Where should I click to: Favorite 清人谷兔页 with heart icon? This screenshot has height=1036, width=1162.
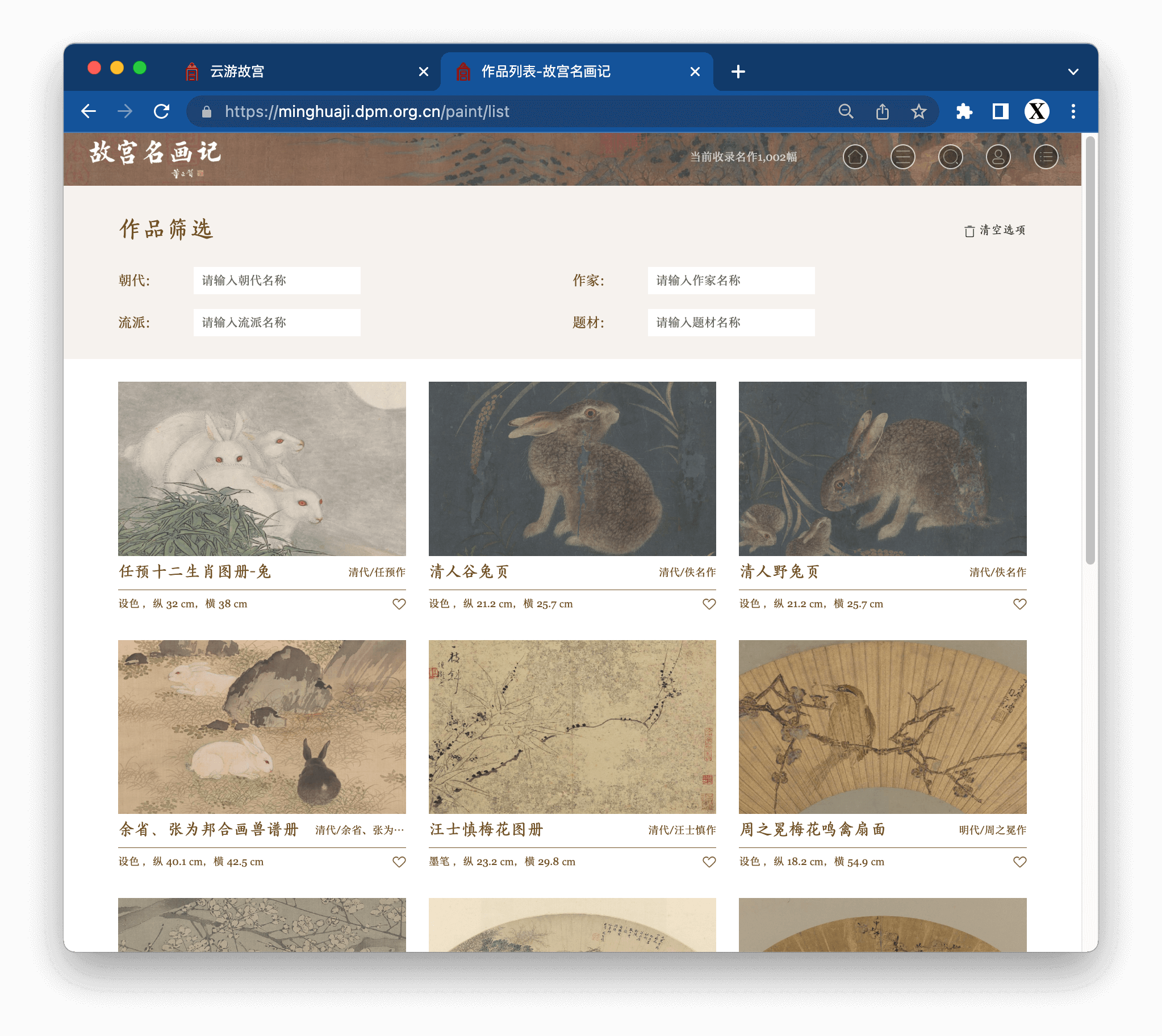[x=709, y=604]
